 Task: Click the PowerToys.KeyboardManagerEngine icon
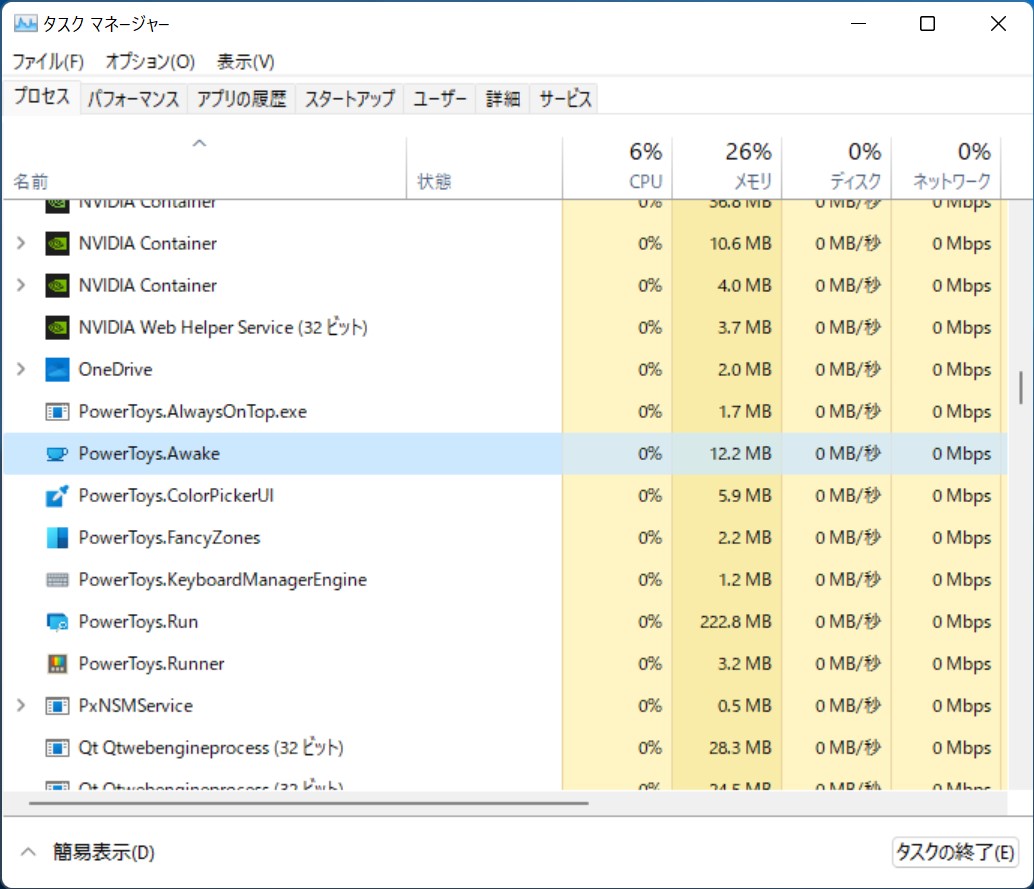tap(57, 579)
